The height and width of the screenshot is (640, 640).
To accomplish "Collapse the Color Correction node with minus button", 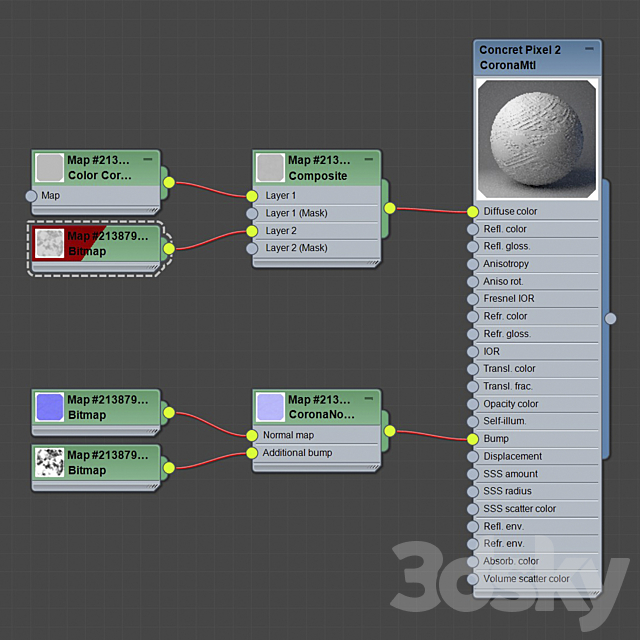I will [x=148, y=159].
